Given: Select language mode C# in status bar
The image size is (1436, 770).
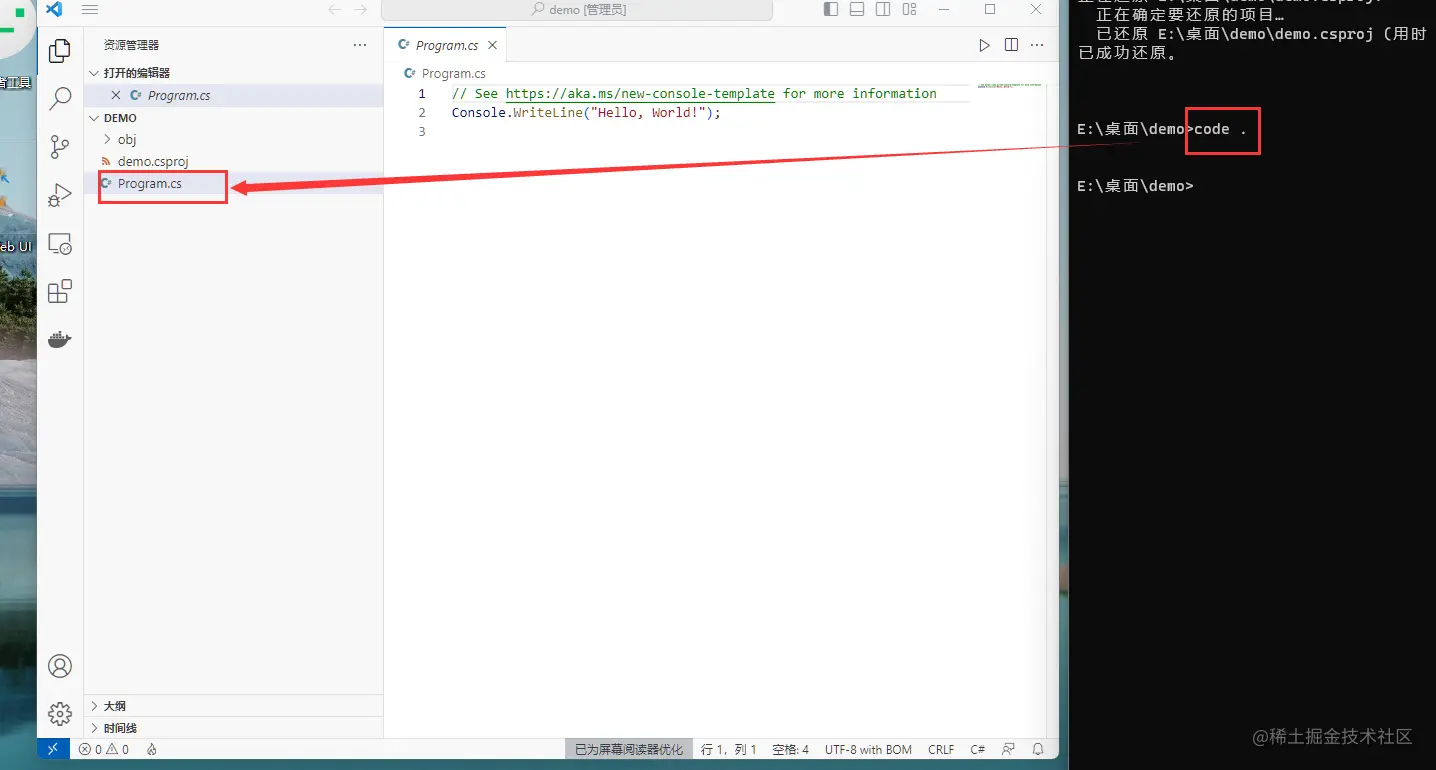Looking at the screenshot, I should point(977,749).
